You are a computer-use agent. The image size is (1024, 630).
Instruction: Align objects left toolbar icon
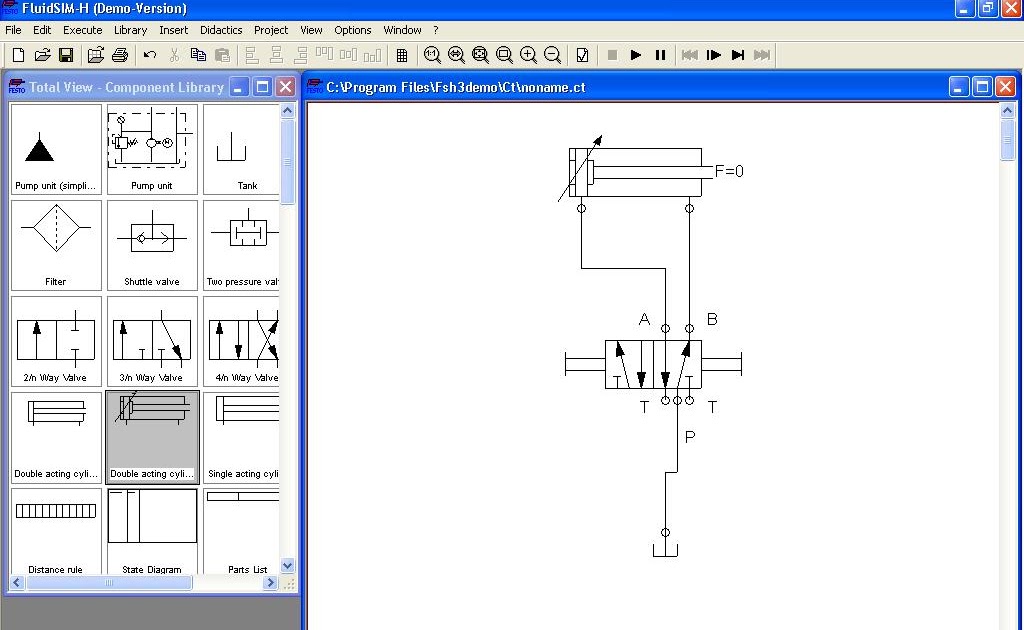point(251,55)
